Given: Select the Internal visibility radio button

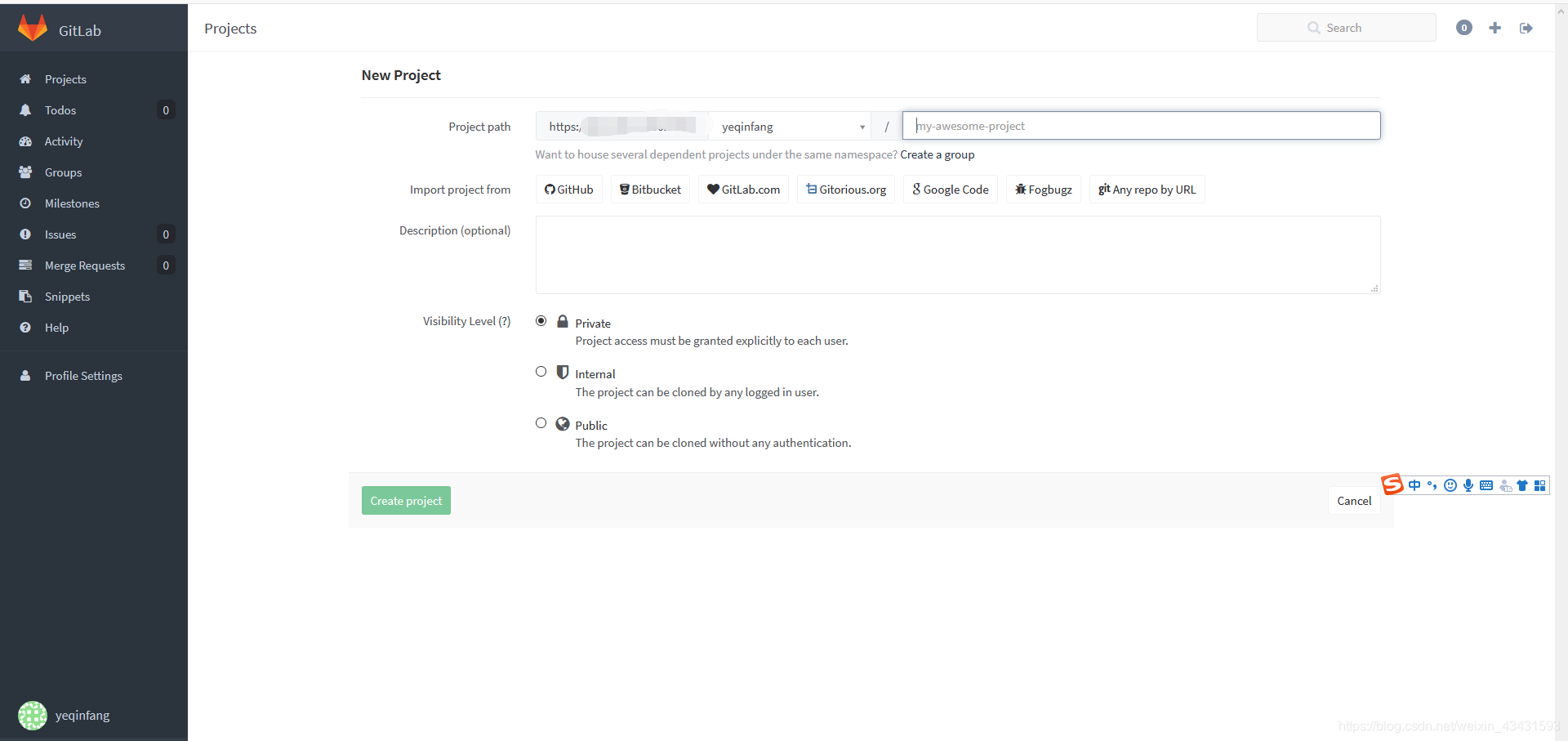Looking at the screenshot, I should click(x=541, y=372).
